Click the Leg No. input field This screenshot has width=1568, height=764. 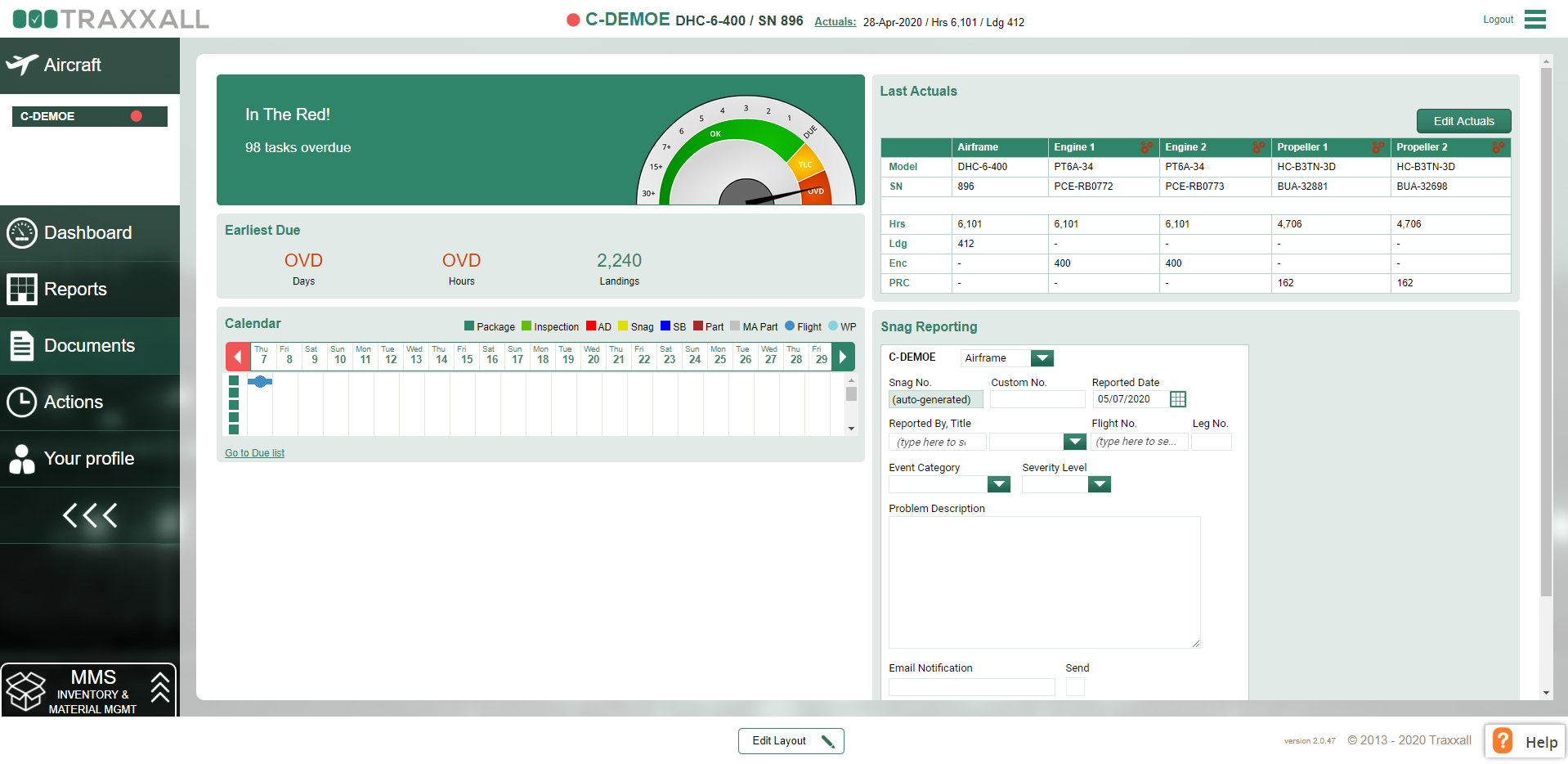tap(1212, 442)
